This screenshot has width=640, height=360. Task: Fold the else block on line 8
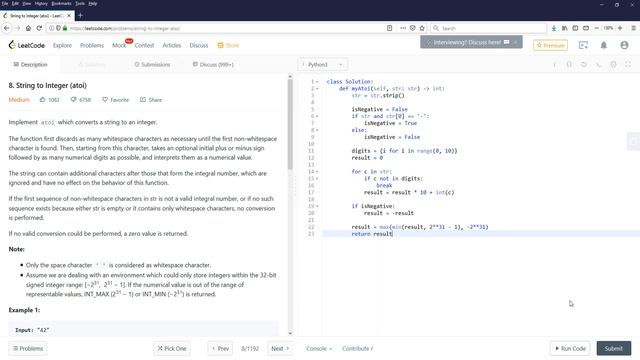point(317,130)
